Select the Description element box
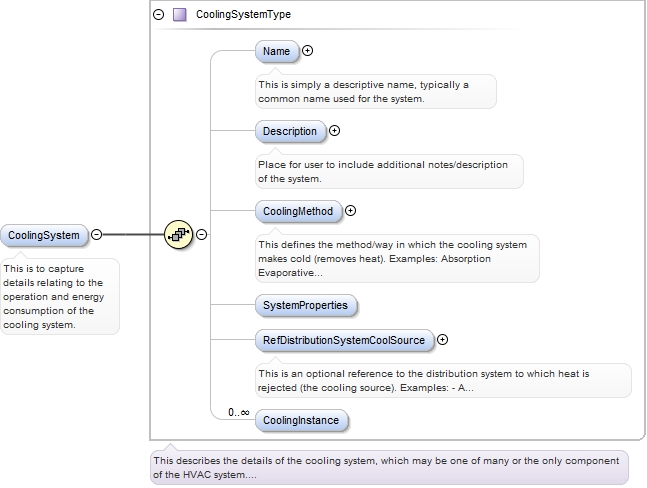Viewport: 647px width, 488px height. (x=290, y=132)
